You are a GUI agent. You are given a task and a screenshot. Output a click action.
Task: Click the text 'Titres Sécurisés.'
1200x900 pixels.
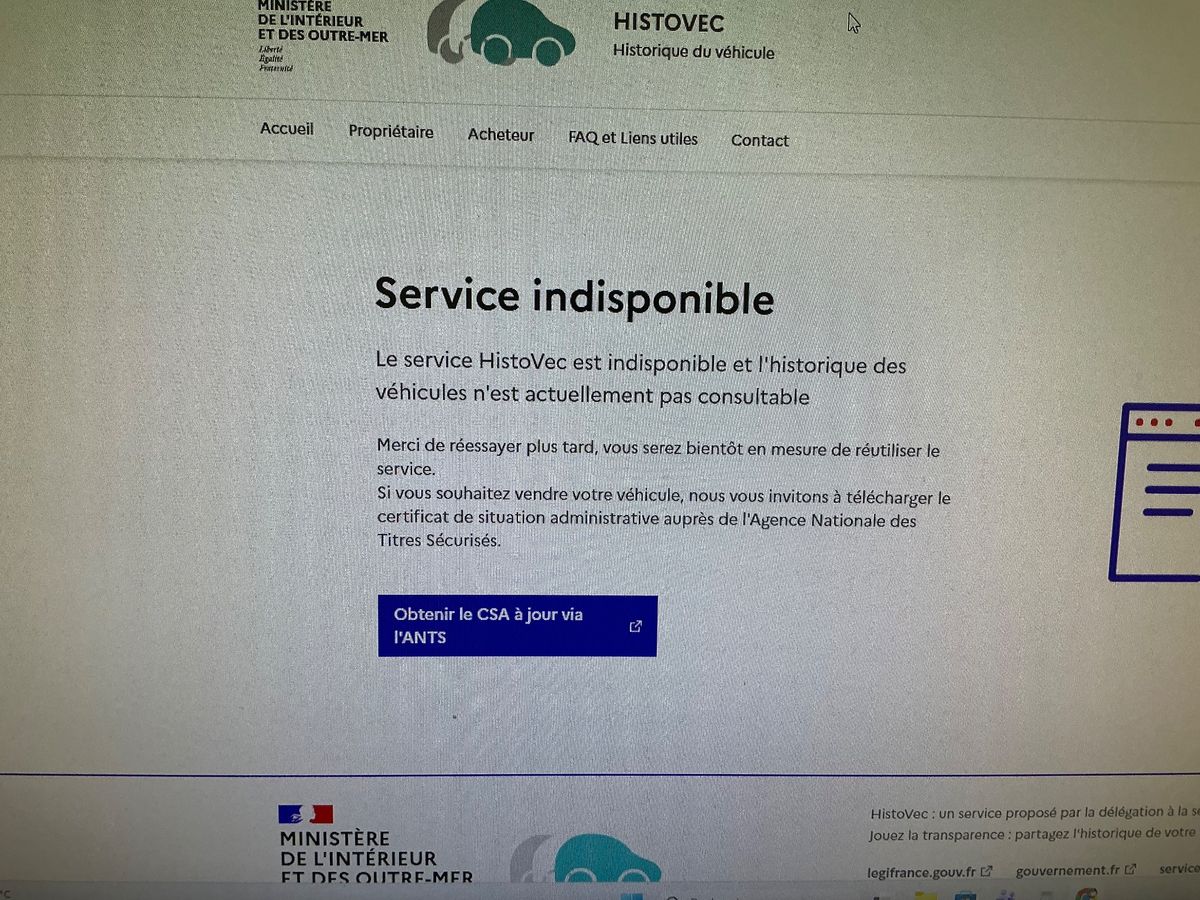coord(438,541)
